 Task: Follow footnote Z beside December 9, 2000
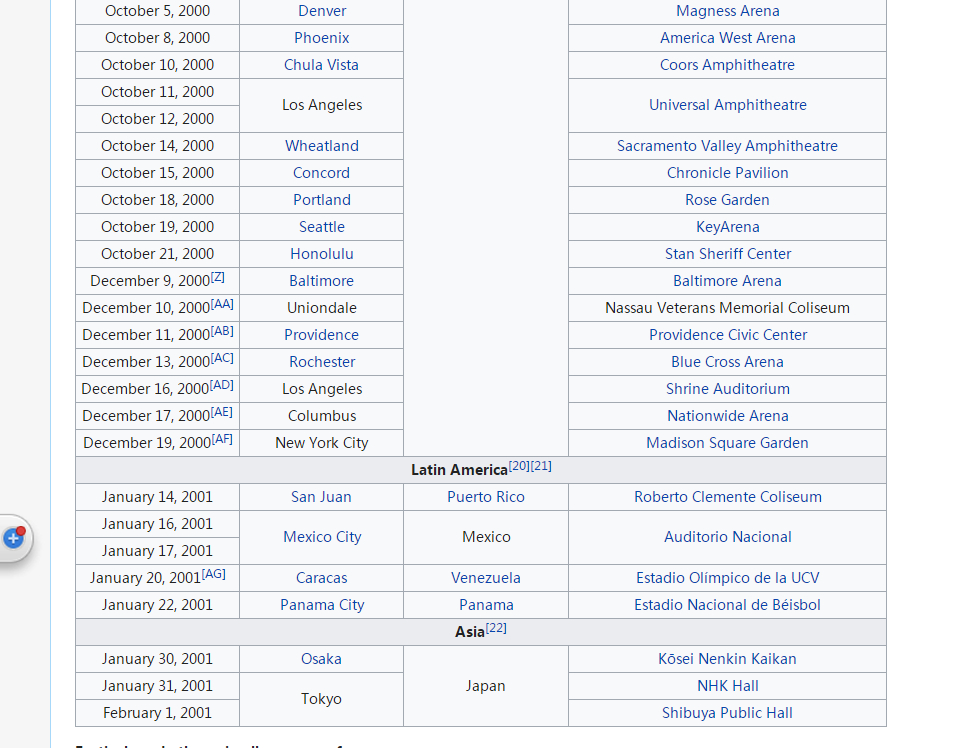pos(217,277)
